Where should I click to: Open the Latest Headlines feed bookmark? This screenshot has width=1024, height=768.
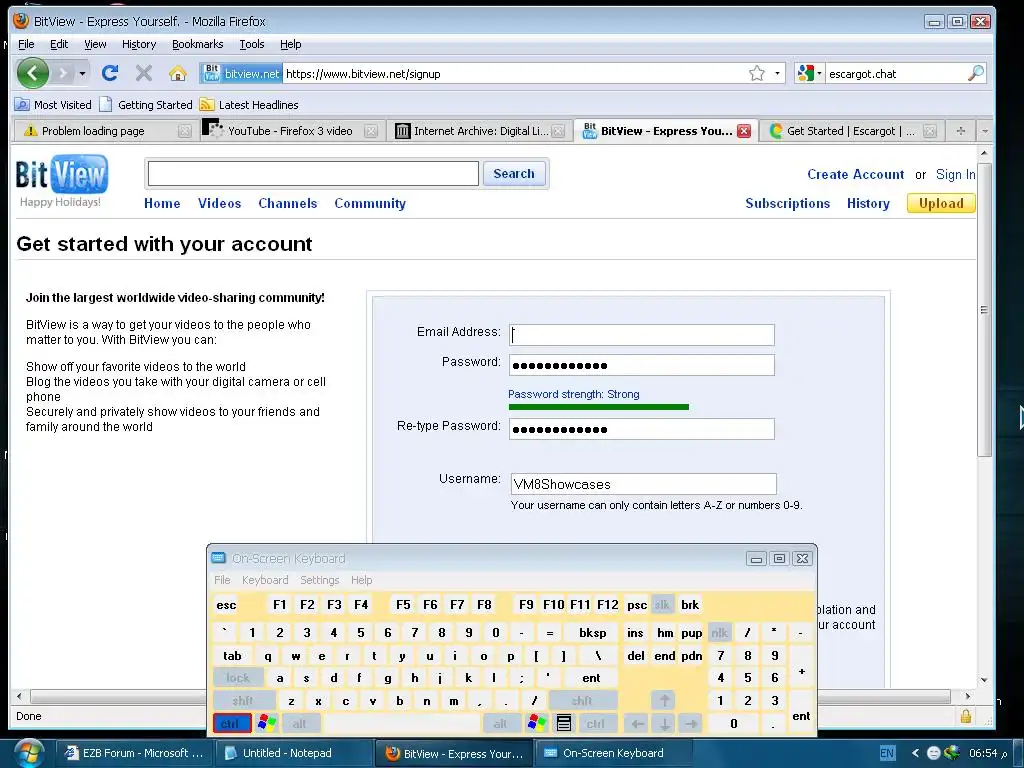pos(249,104)
